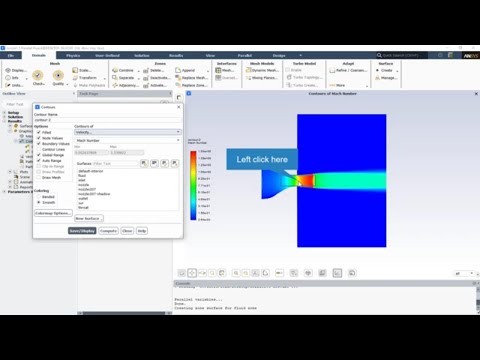Viewport: 480px width, 360px height.
Task: Click the Combine zones icon
Action: [115, 70]
